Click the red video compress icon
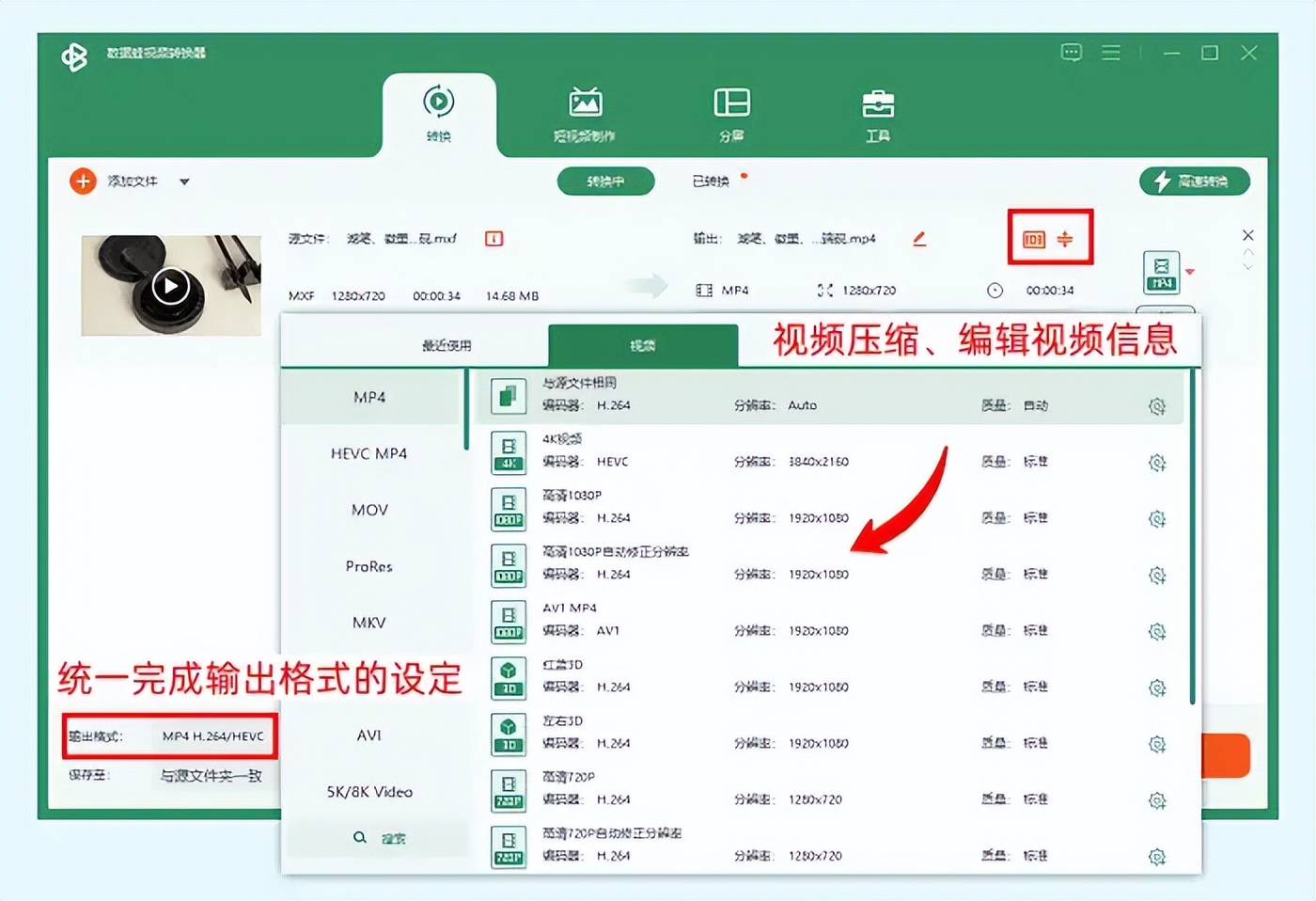Image resolution: width=1316 pixels, height=901 pixels. pos(1065,239)
